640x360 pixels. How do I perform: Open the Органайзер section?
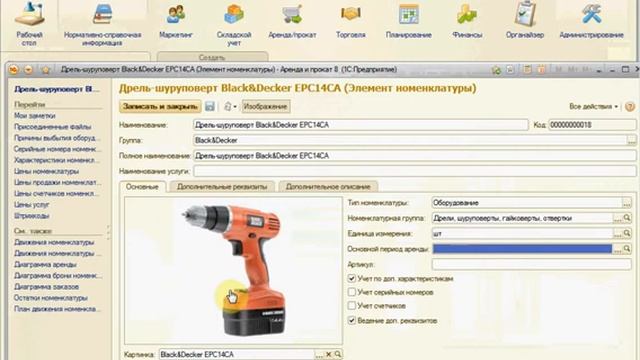click(525, 20)
